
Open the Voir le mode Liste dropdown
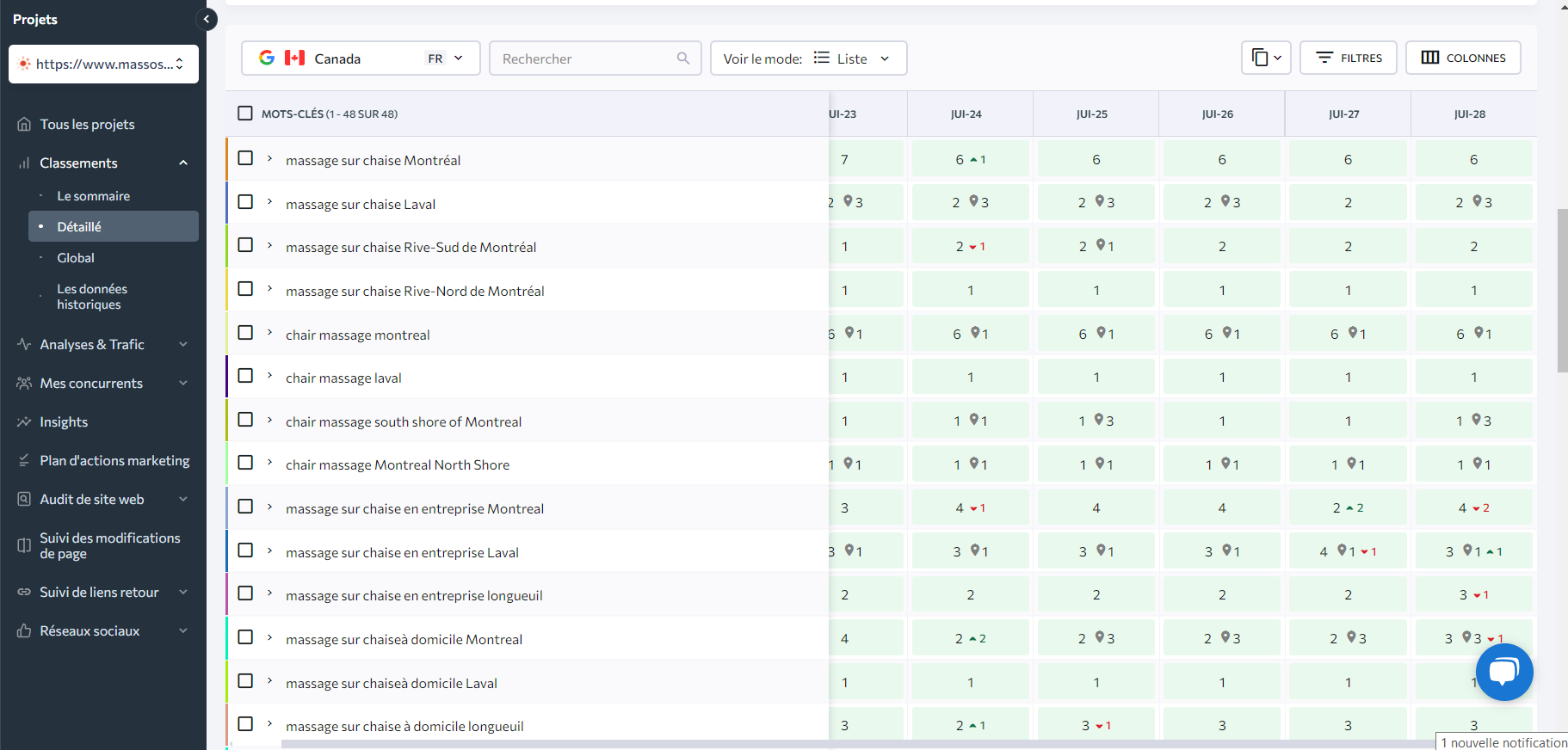click(808, 58)
